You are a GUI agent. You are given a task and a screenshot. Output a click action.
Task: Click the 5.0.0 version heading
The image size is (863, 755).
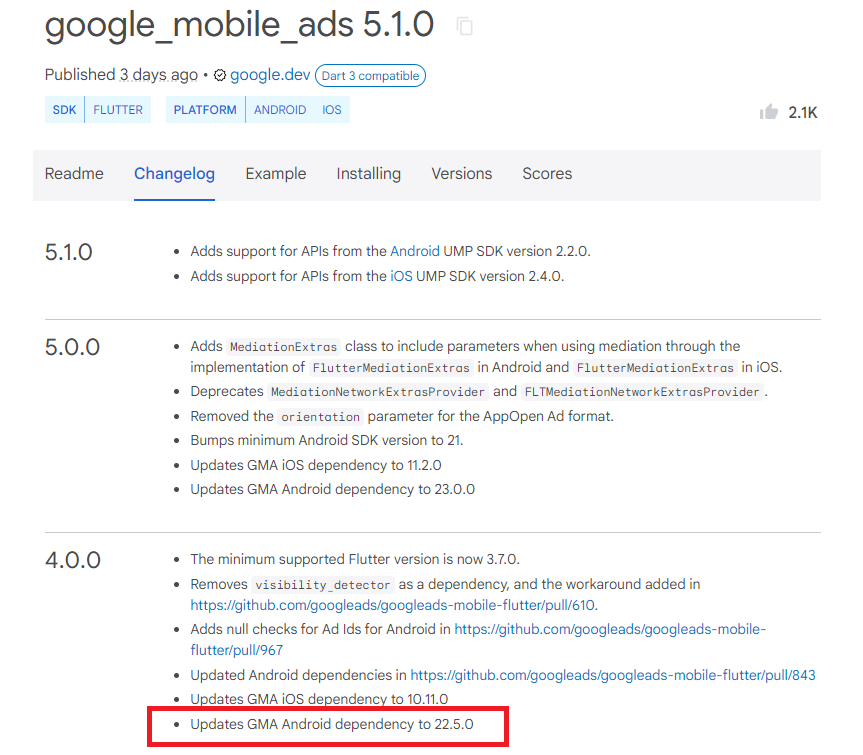coord(72,347)
